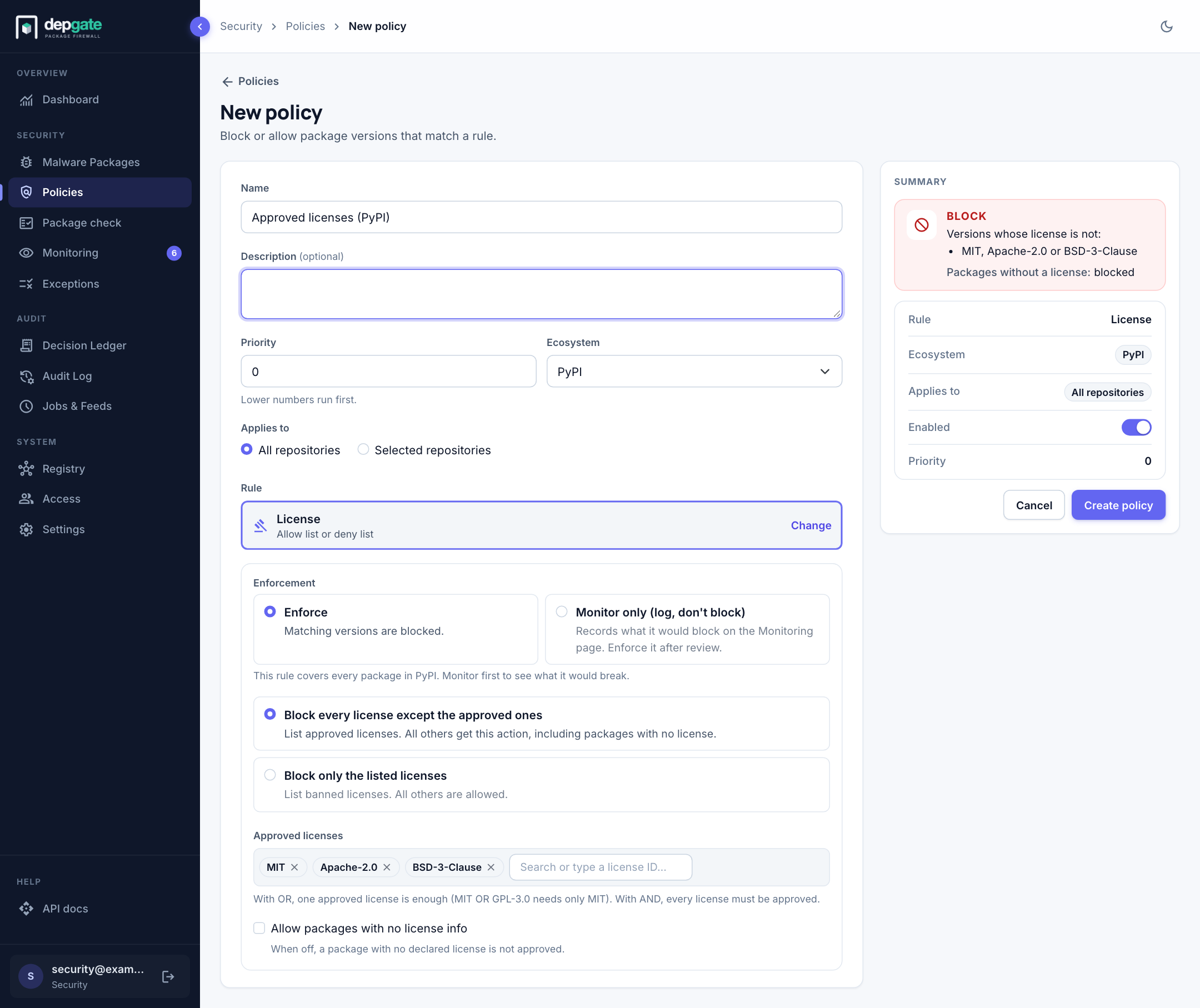Click 'Packages without a license: blocked' text
This screenshot has width=1200, height=1008.
tap(1040, 273)
